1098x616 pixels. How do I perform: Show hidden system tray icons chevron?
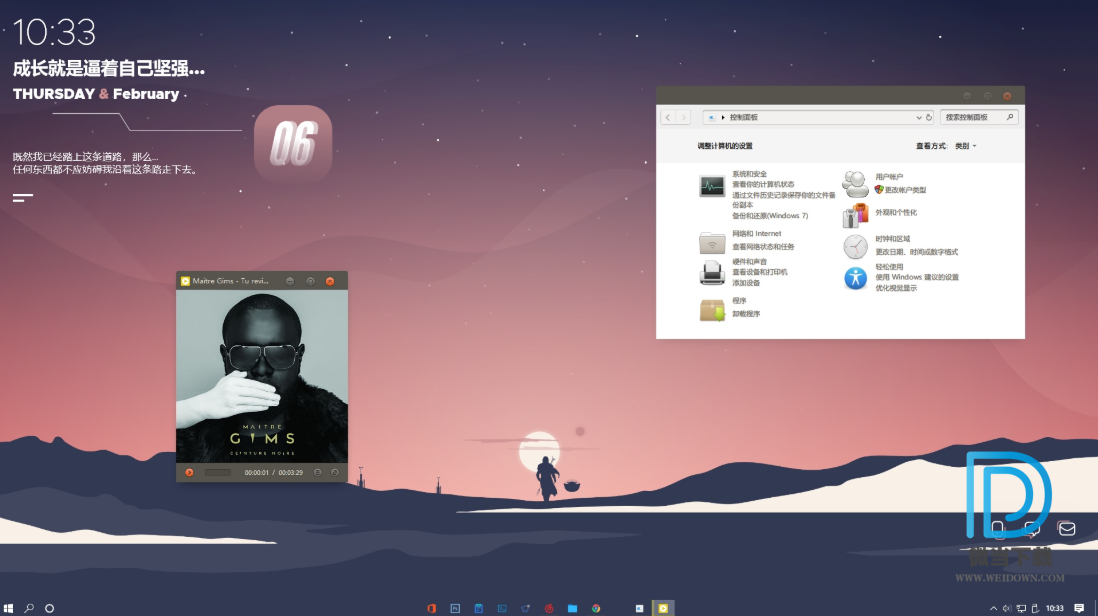pos(993,608)
